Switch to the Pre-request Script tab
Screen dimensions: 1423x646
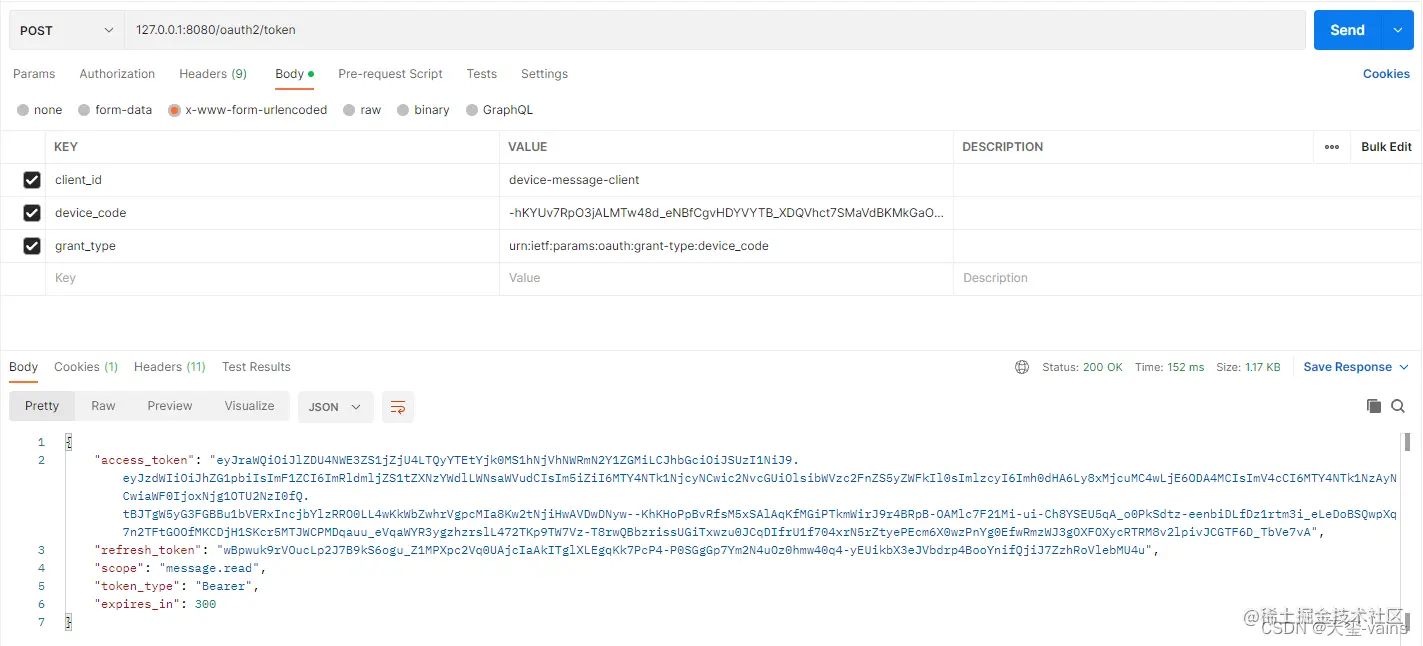tap(390, 73)
